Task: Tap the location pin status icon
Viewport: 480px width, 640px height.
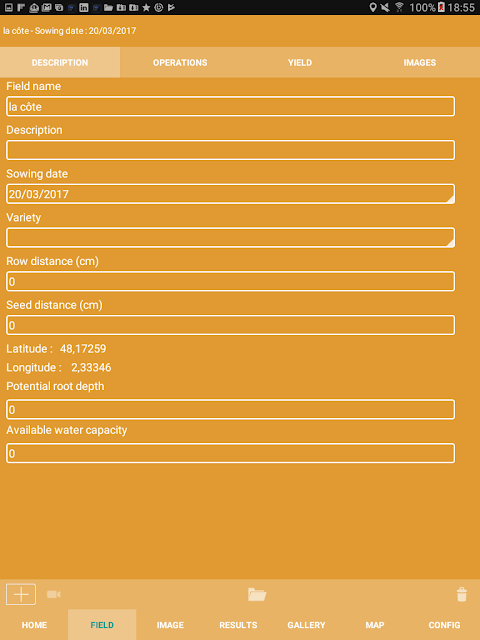Action: (x=372, y=7)
